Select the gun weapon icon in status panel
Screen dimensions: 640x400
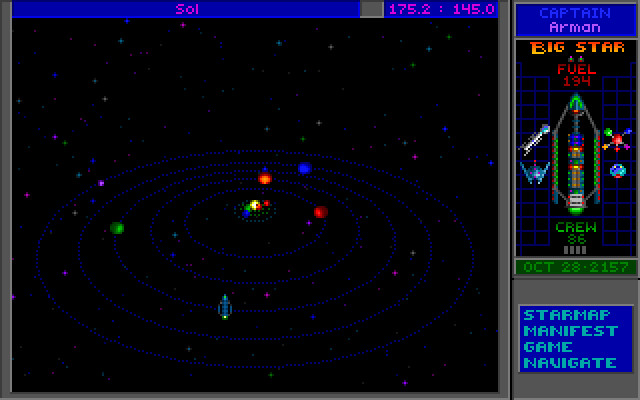click(x=535, y=140)
